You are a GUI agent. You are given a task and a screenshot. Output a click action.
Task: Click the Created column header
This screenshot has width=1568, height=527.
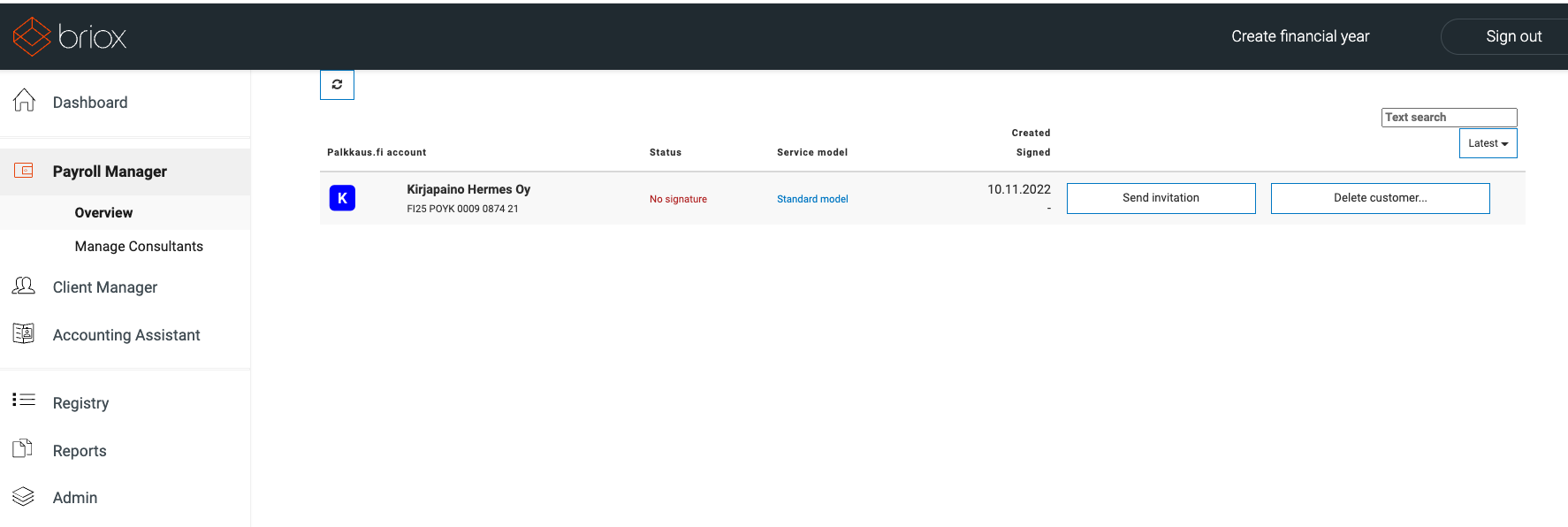point(1031,133)
